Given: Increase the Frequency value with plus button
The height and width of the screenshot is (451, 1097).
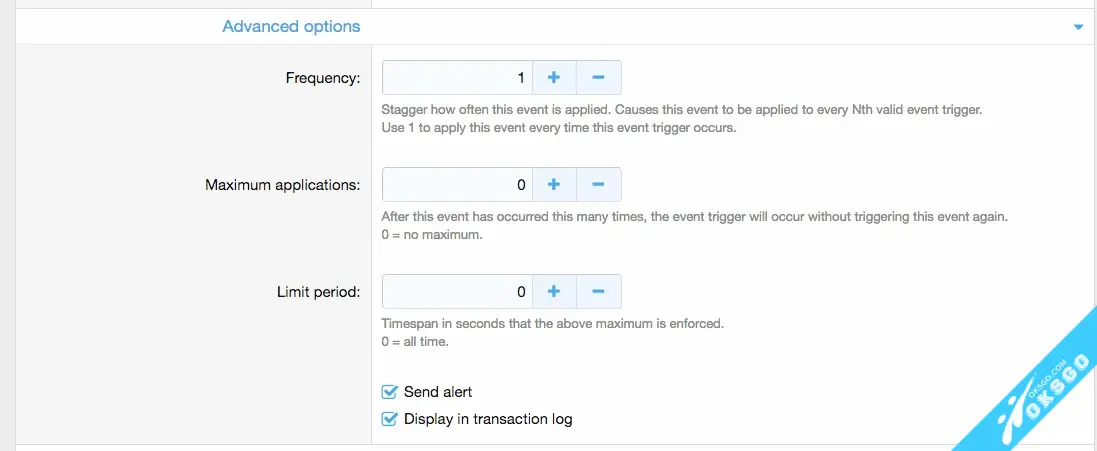Looking at the screenshot, I should 553,77.
